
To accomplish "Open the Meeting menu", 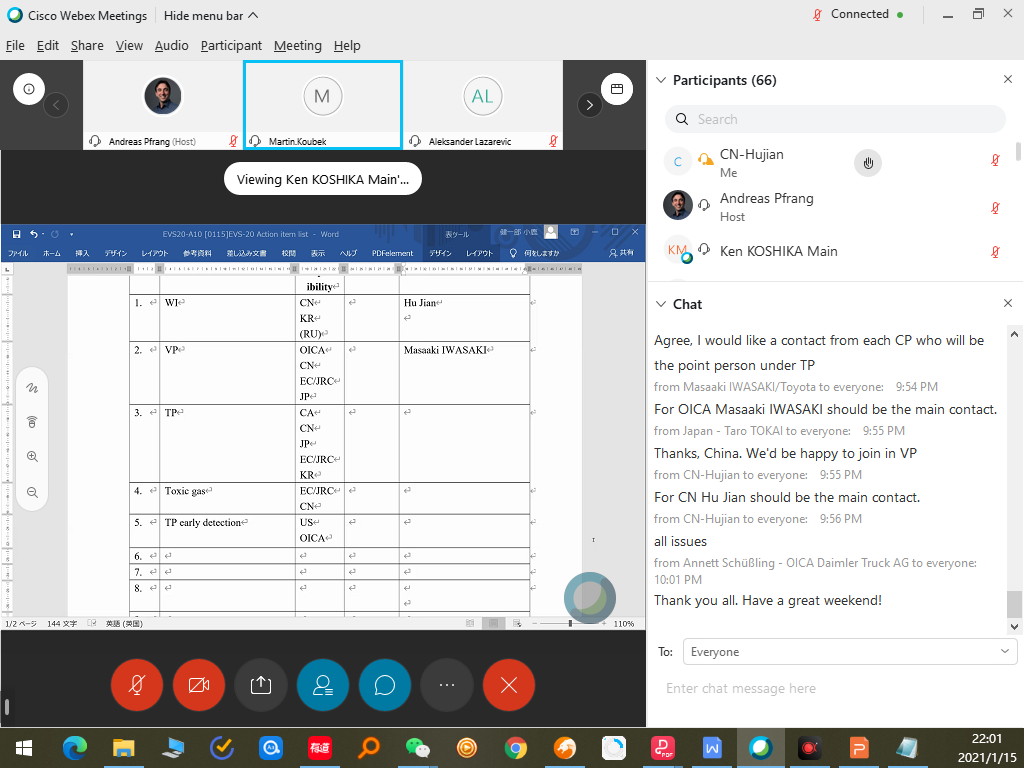I will coord(297,45).
